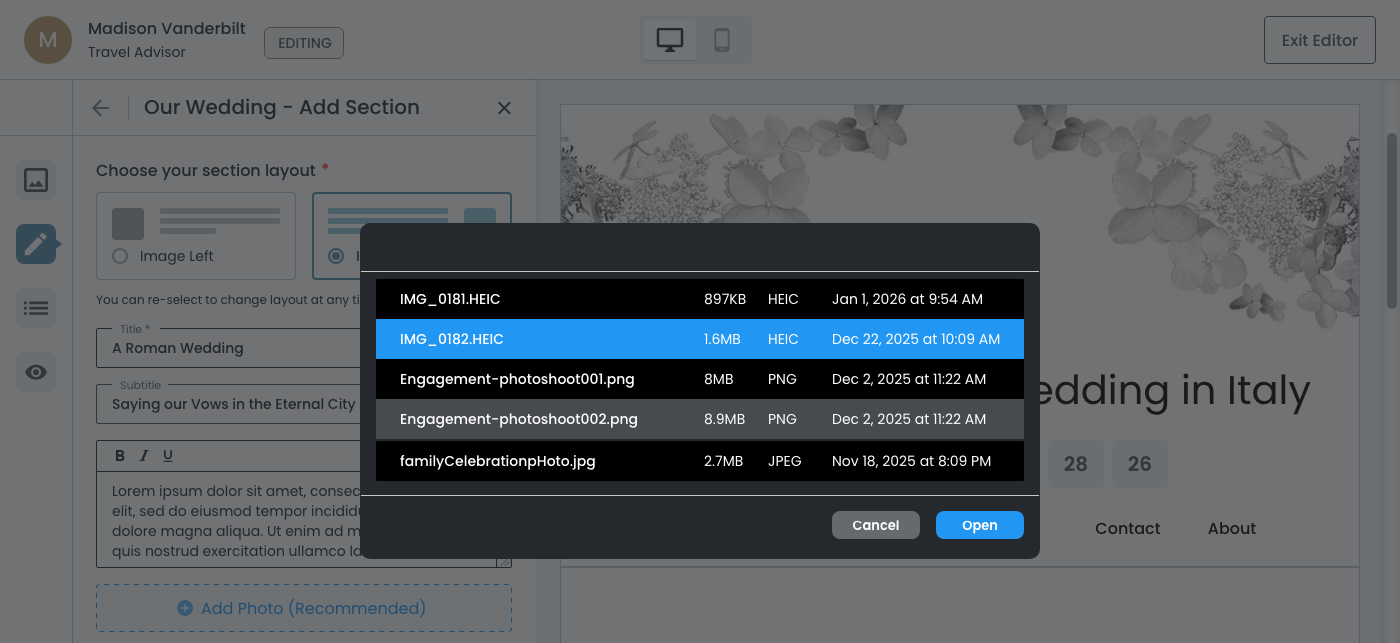Select the Image Left layout radio
This screenshot has width=1400, height=643.
[121, 256]
